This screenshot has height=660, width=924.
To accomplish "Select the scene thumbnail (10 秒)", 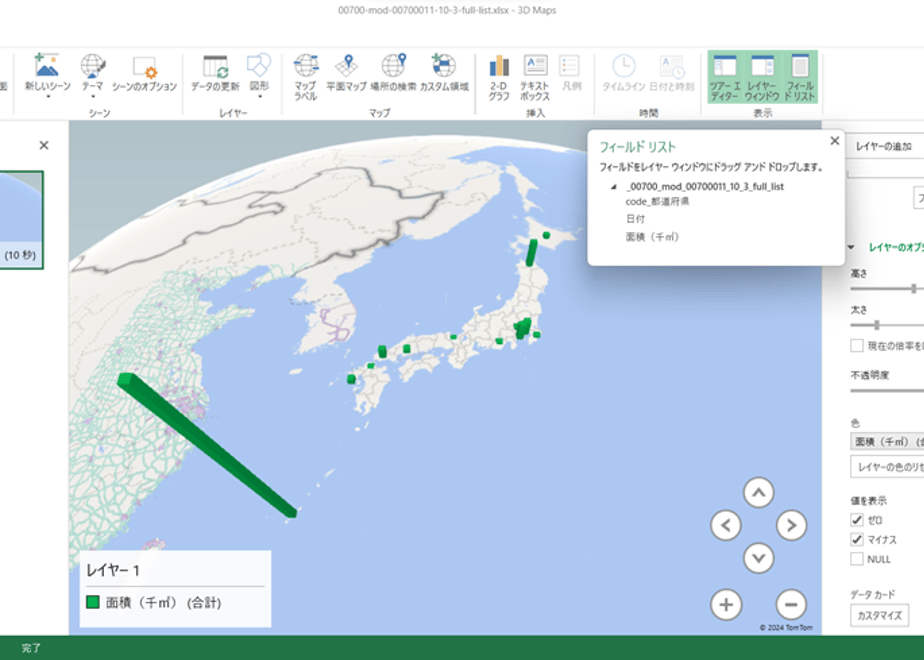I will point(21,220).
